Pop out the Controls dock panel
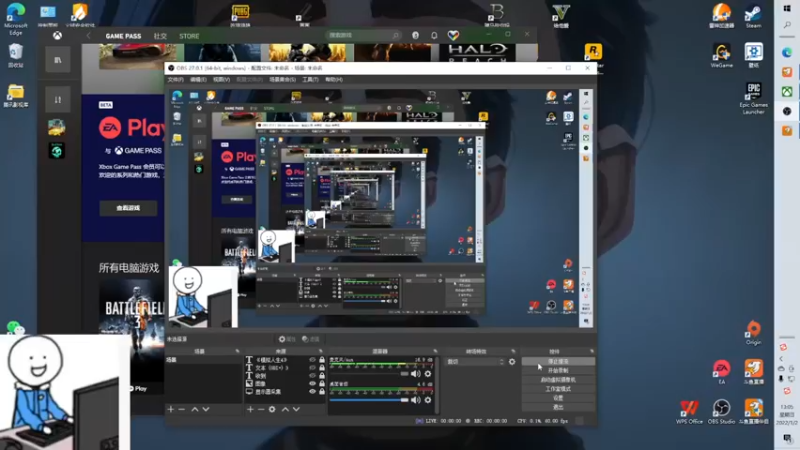 click(x=592, y=351)
